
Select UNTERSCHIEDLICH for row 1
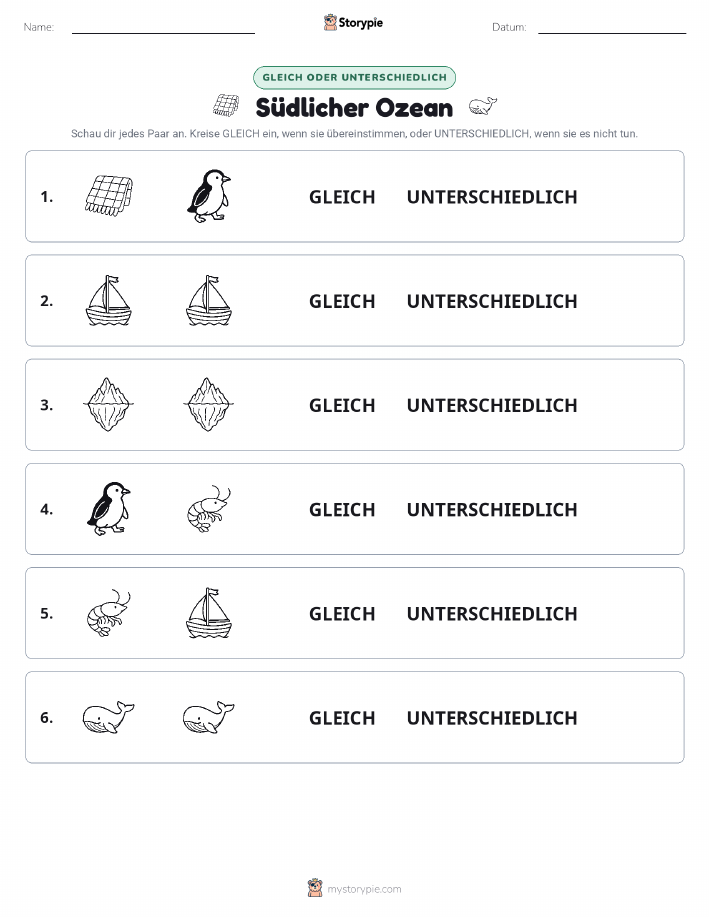click(492, 197)
